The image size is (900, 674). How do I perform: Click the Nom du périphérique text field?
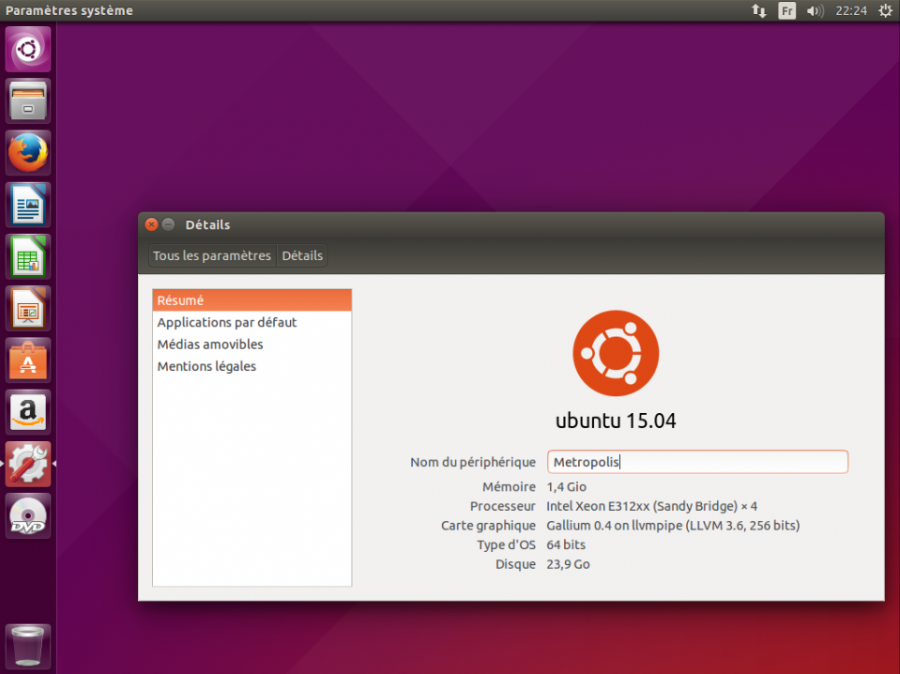pos(697,462)
